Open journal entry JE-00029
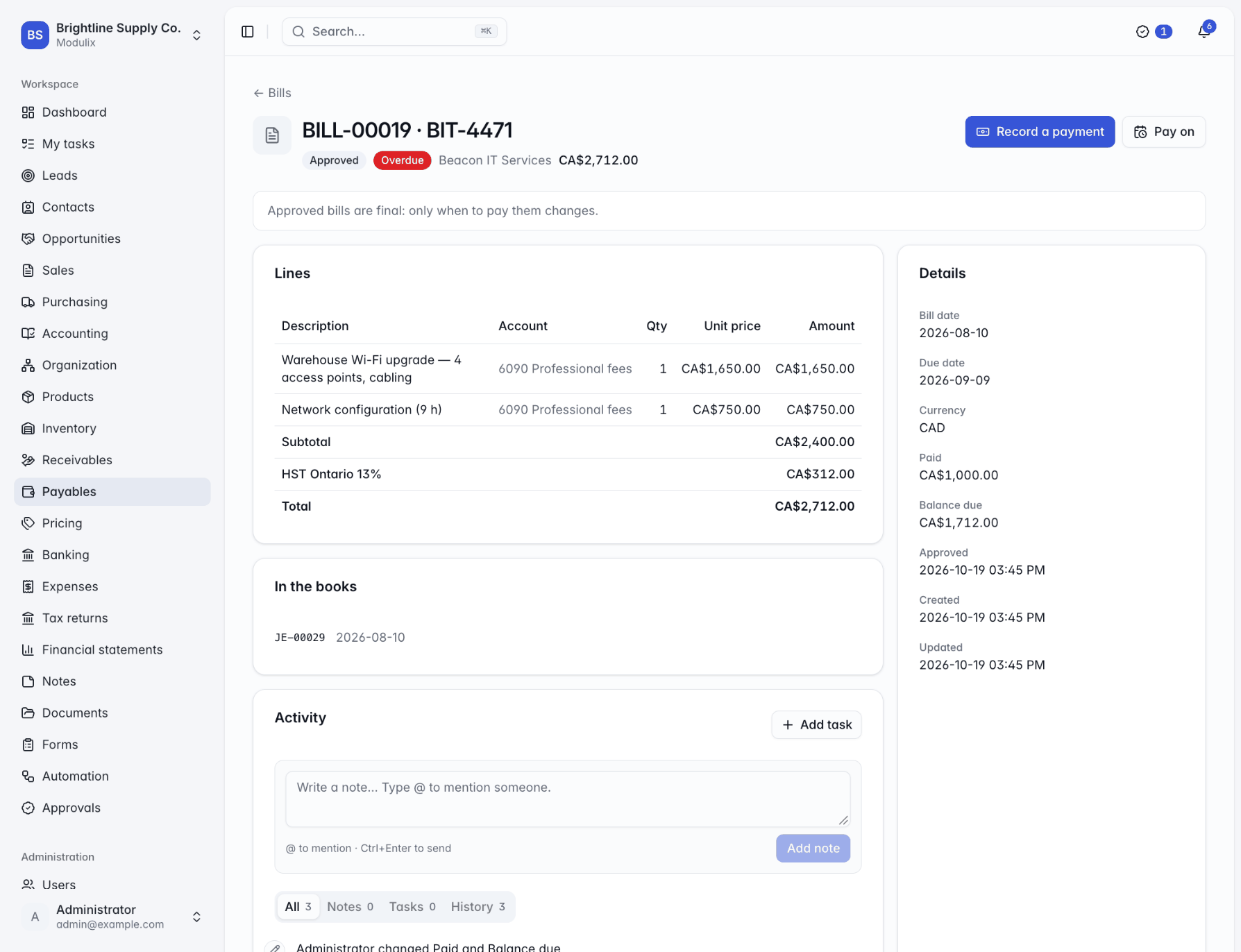This screenshot has width=1241, height=952. 300,638
